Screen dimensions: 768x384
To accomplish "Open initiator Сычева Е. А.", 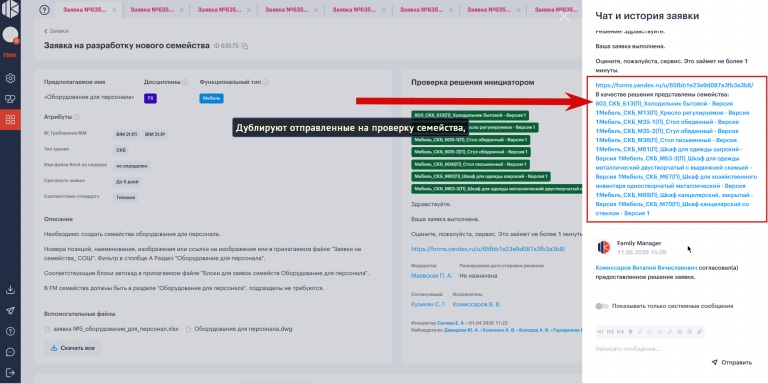I will (451, 323).
